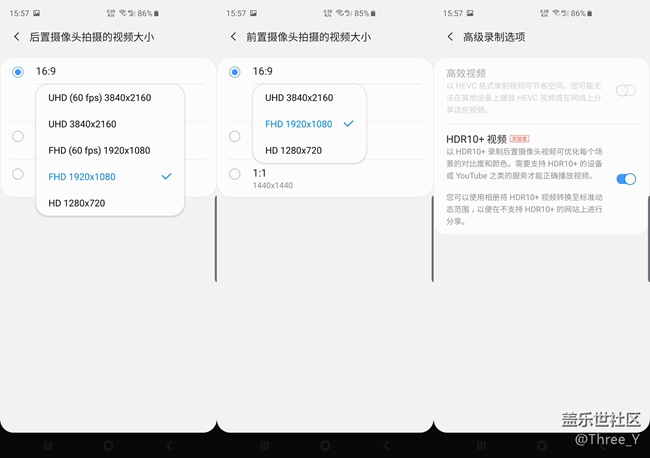Image resolution: width=650 pixels, height=458 pixels.
Task: Go back from front camera video size screen
Action: point(233,37)
